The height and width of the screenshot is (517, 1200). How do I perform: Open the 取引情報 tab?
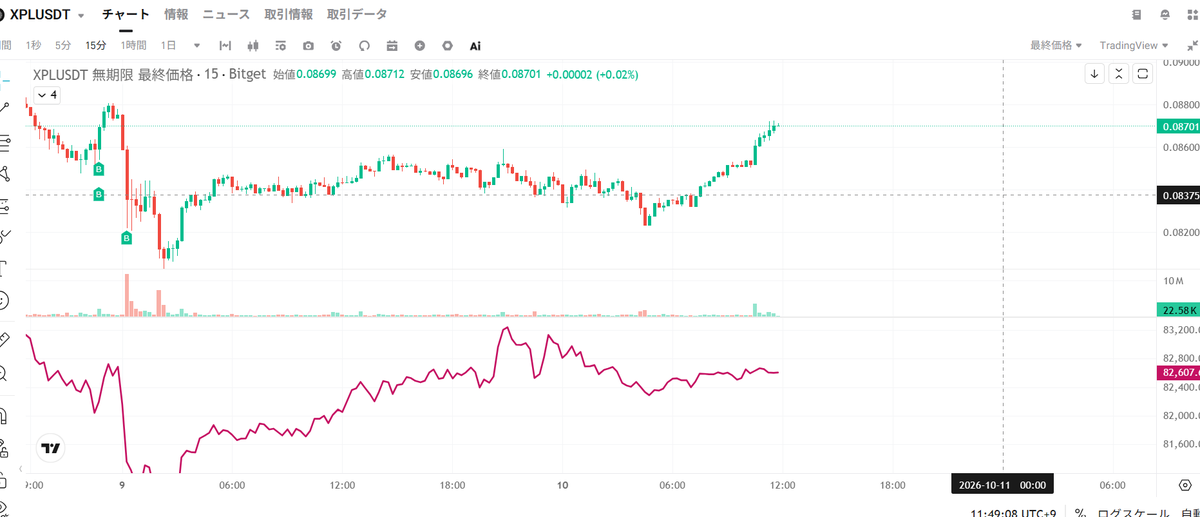[x=289, y=15]
